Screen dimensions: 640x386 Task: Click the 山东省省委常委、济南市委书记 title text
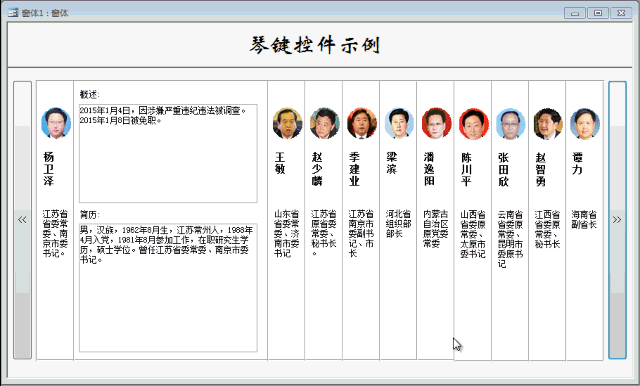coord(287,234)
